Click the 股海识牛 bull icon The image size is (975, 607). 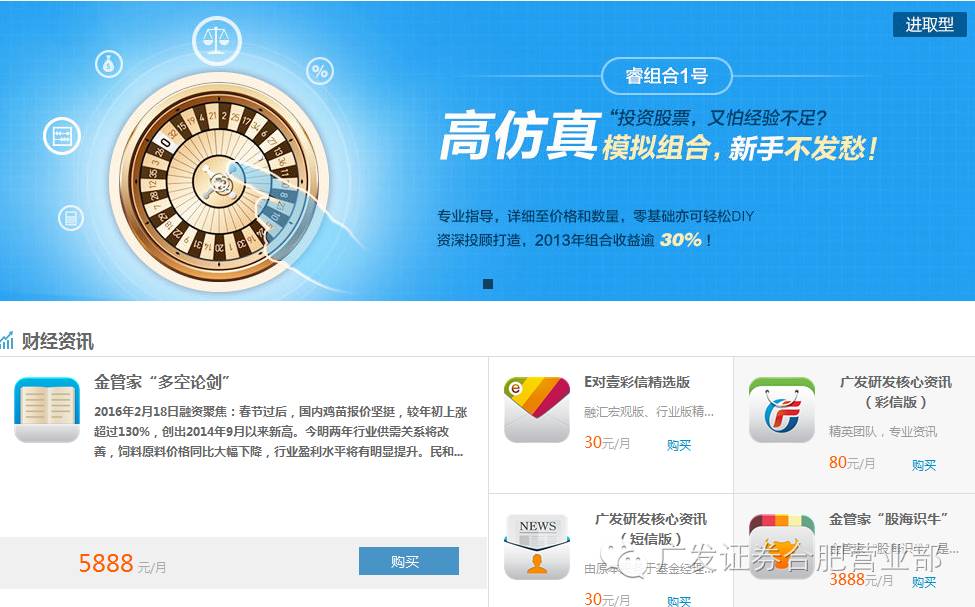pyautogui.click(x=782, y=547)
